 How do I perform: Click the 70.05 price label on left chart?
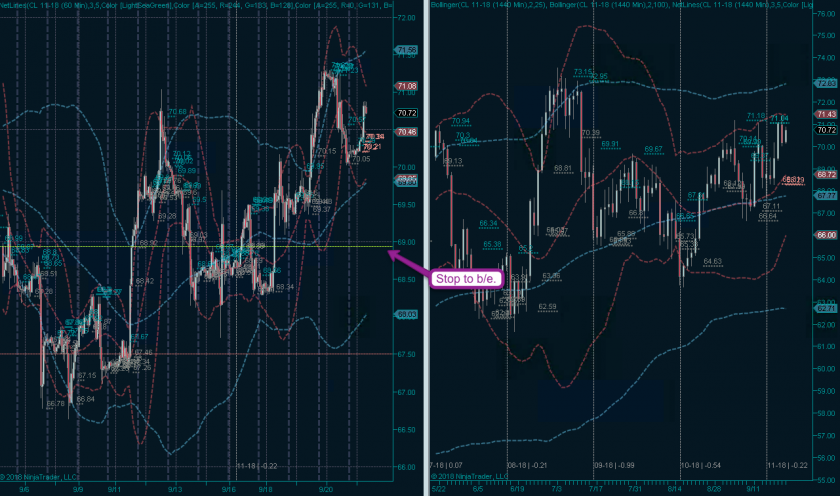[361, 159]
